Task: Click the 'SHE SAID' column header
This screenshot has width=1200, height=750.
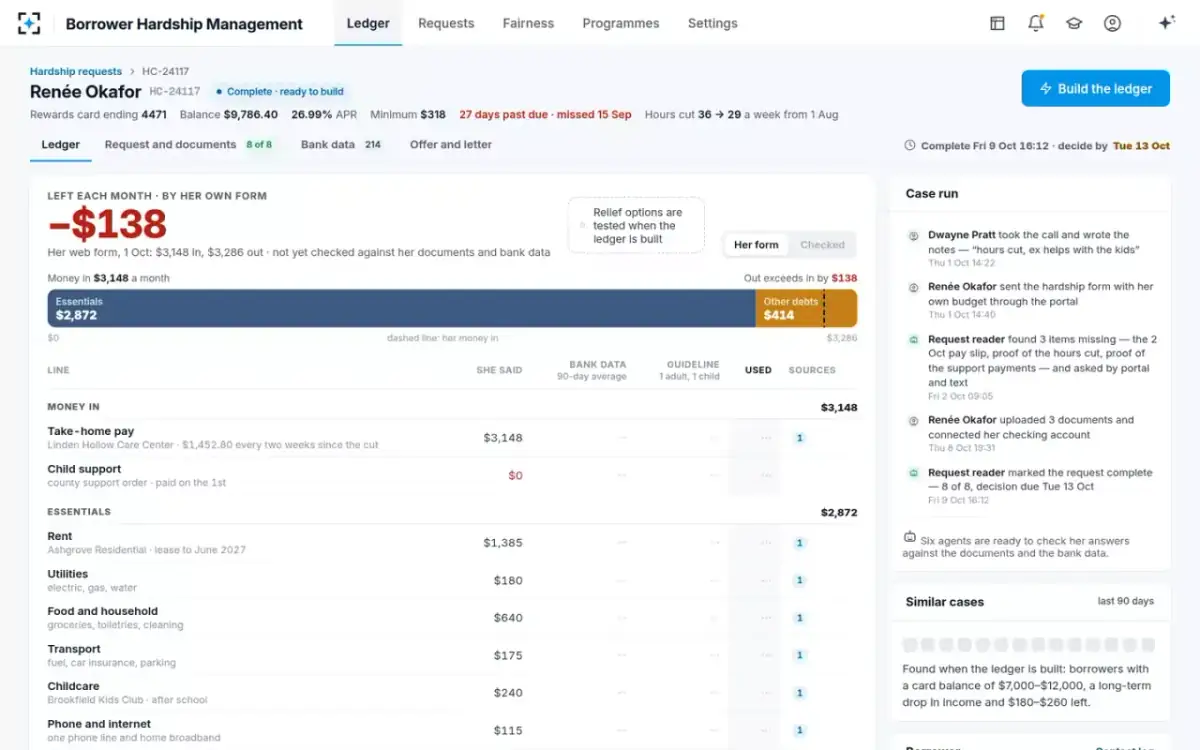Action: point(499,370)
